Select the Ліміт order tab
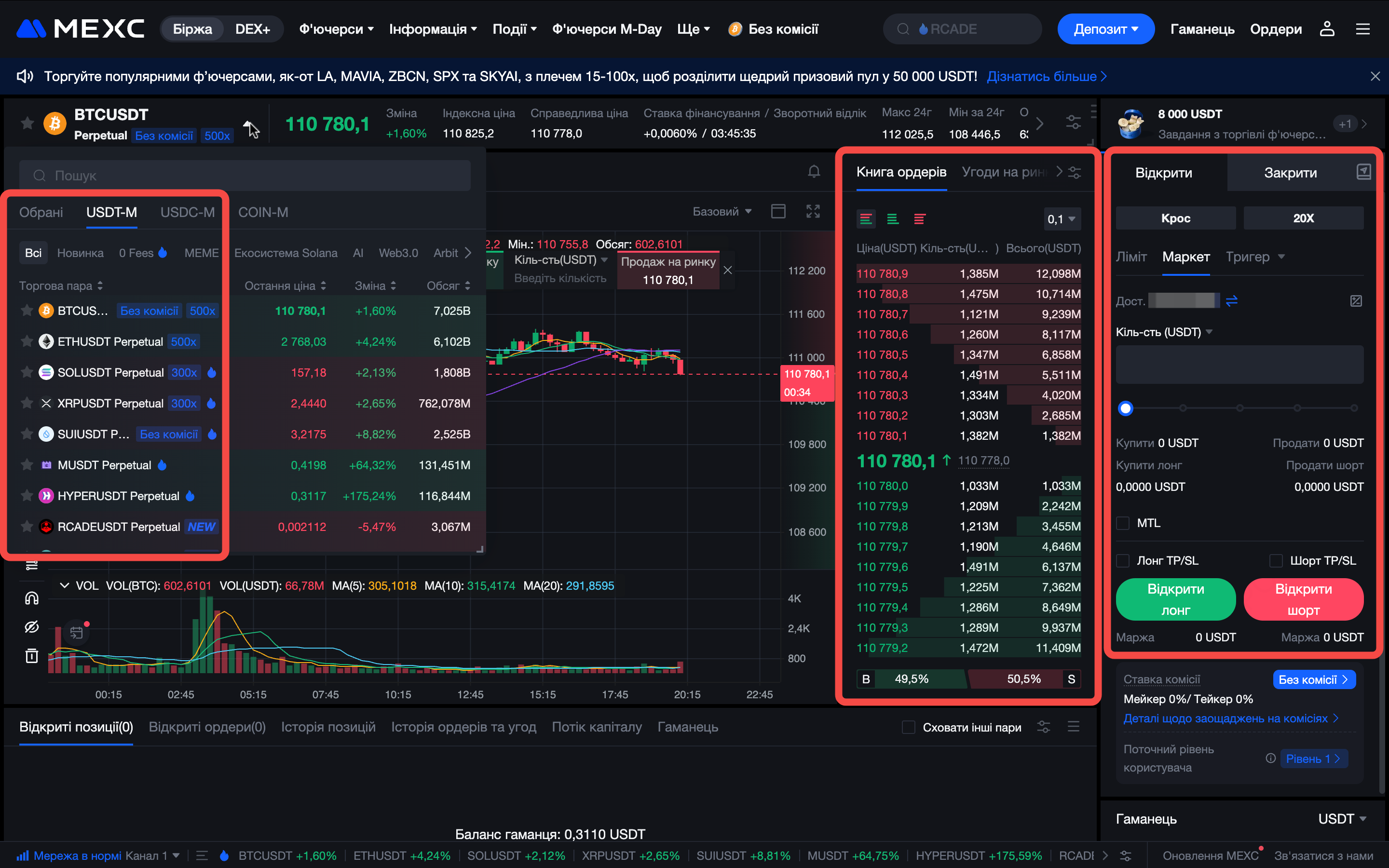Viewport: 1389px width, 868px height. coord(1131,257)
